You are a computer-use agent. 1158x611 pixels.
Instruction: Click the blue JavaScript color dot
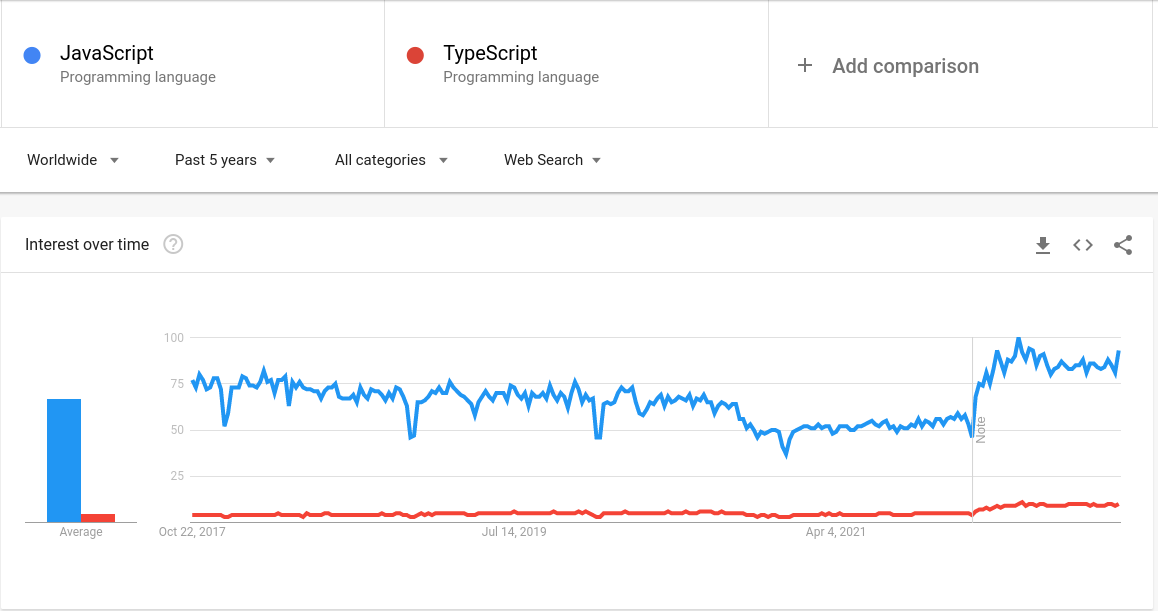click(x=32, y=55)
